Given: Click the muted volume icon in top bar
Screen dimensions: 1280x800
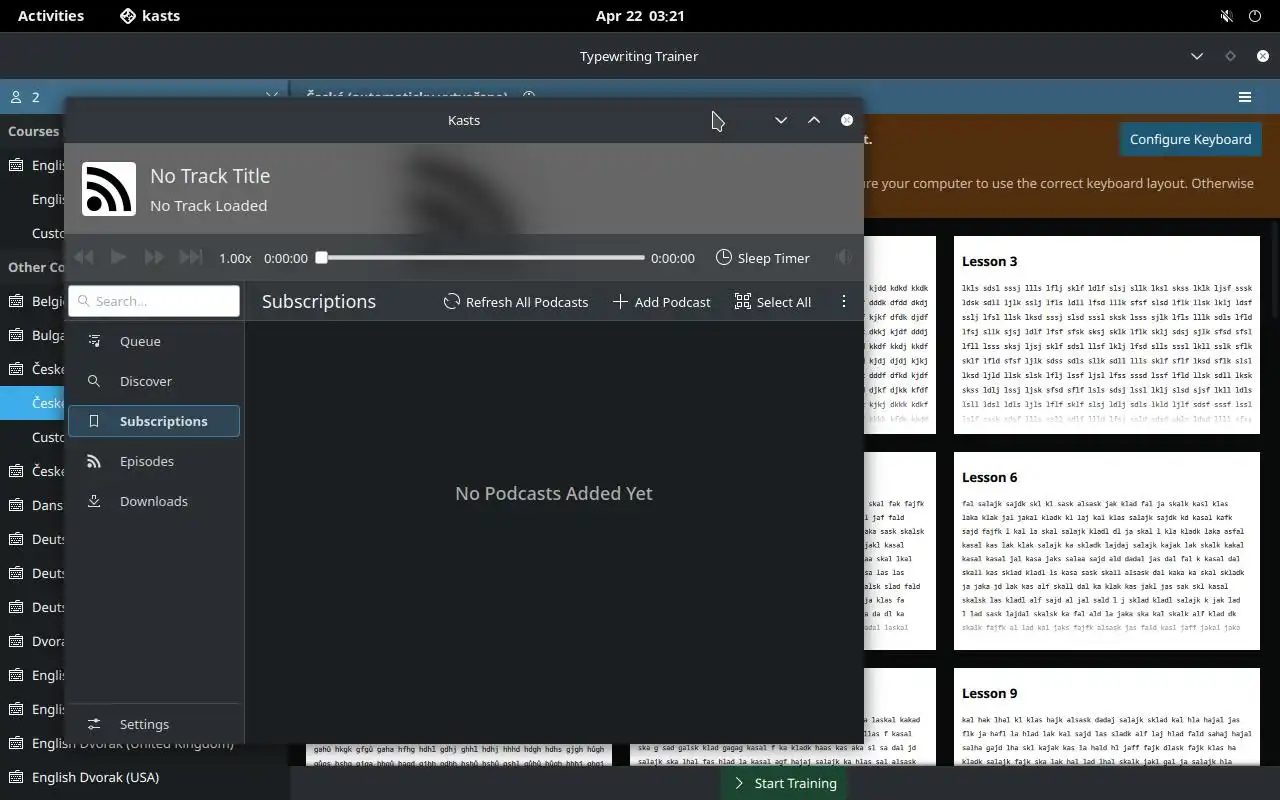Looking at the screenshot, I should pos(1227,16).
